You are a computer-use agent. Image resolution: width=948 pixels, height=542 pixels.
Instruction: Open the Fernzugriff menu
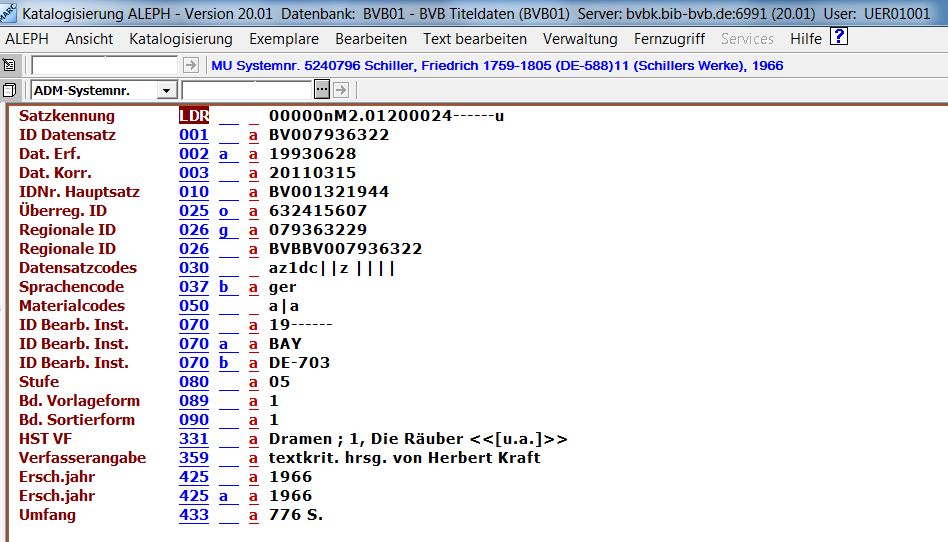tap(669, 39)
